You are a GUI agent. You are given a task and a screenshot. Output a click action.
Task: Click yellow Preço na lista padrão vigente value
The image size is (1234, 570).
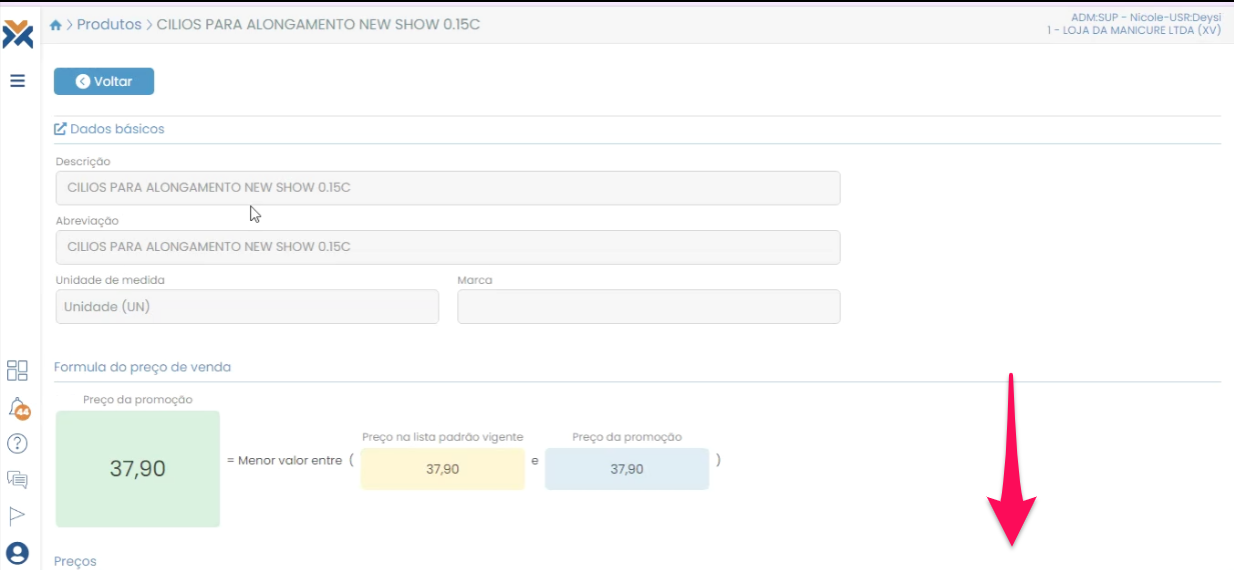point(442,469)
